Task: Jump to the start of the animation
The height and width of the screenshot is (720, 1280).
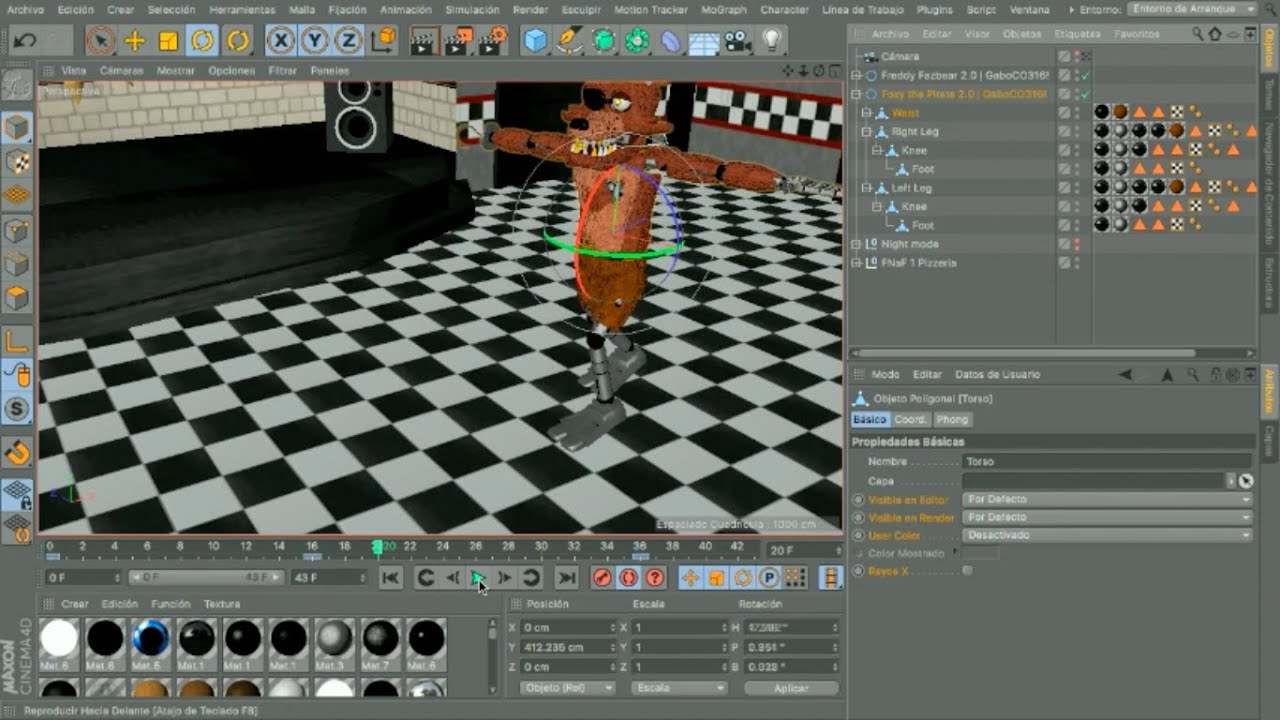Action: tap(390, 577)
